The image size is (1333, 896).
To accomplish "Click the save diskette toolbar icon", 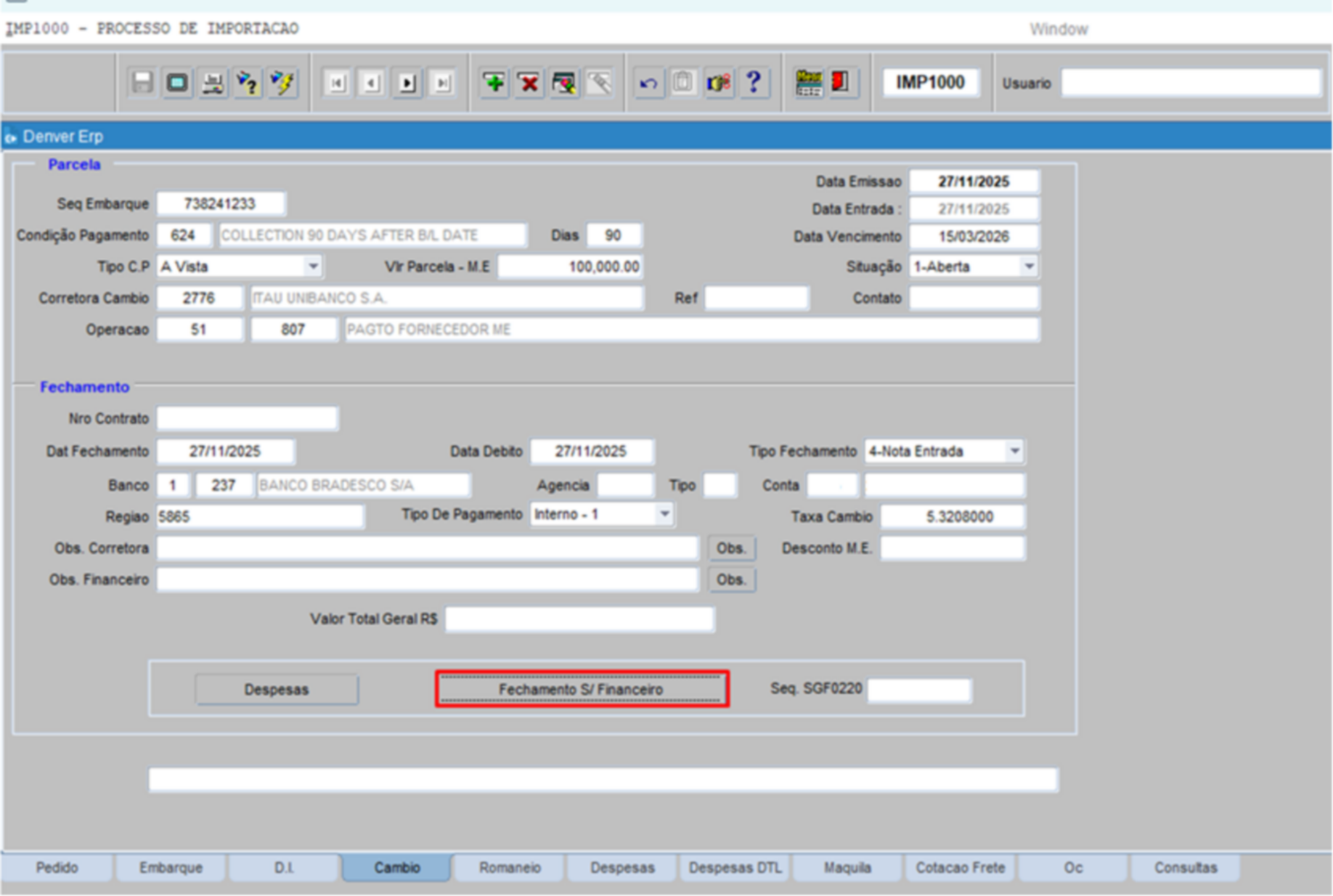I will [142, 83].
